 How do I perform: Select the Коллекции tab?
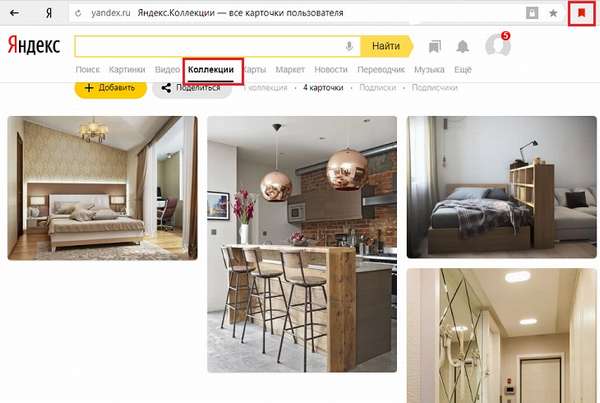tap(211, 70)
